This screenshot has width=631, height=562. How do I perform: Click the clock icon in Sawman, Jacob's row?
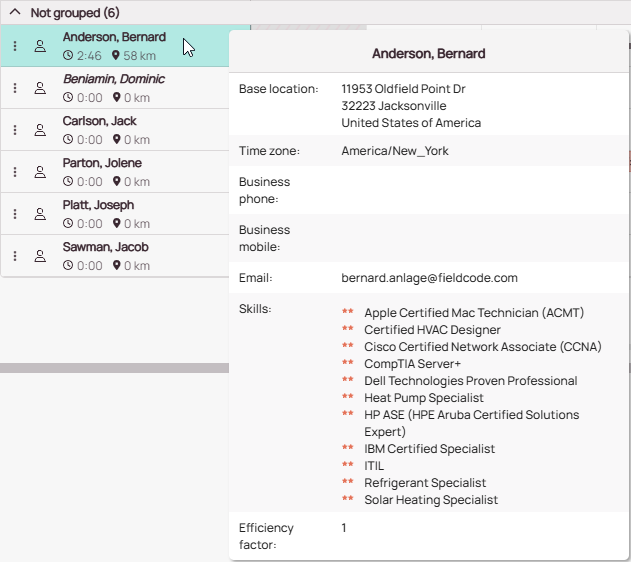point(68,265)
